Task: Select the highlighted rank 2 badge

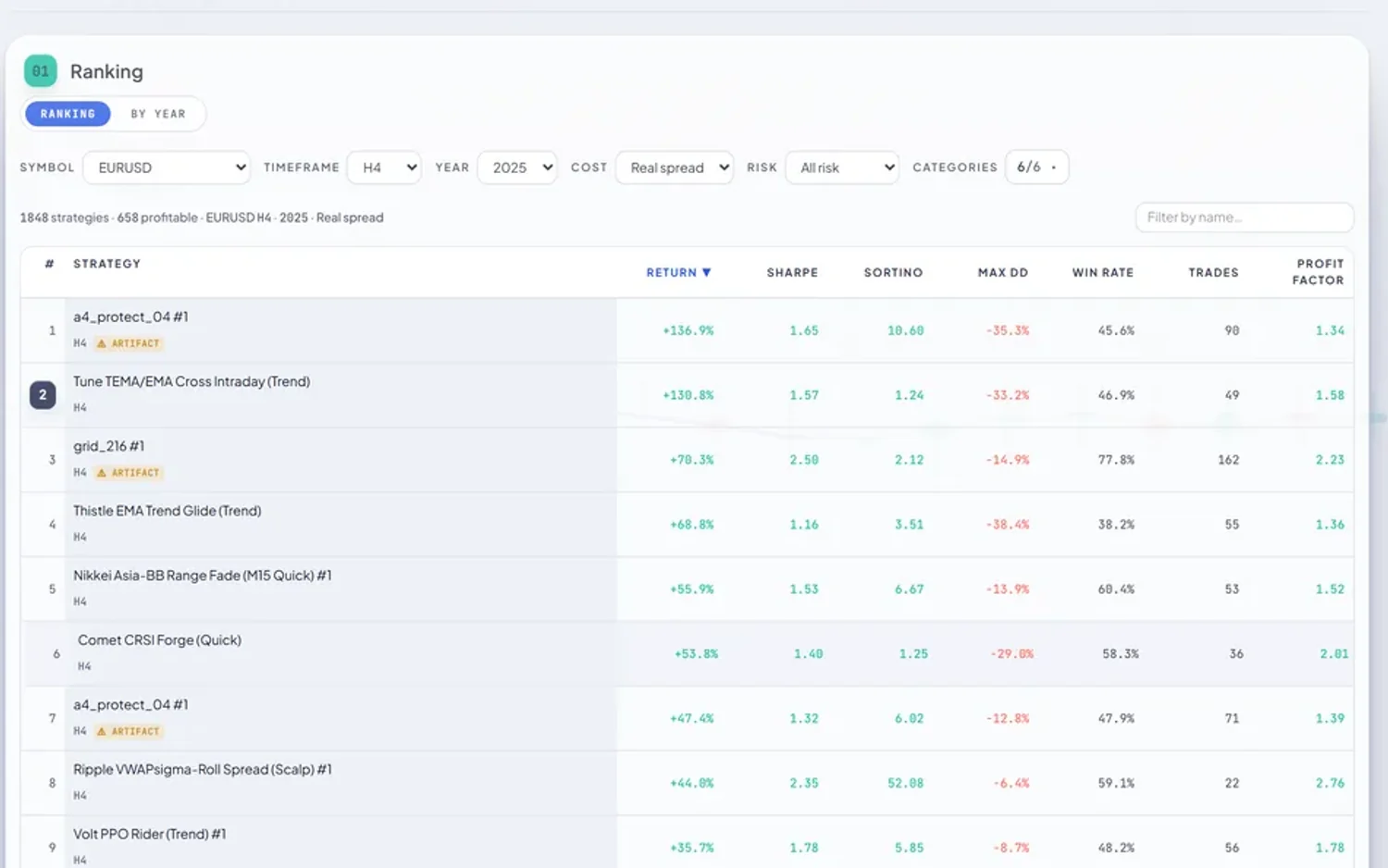Action: pos(43,395)
